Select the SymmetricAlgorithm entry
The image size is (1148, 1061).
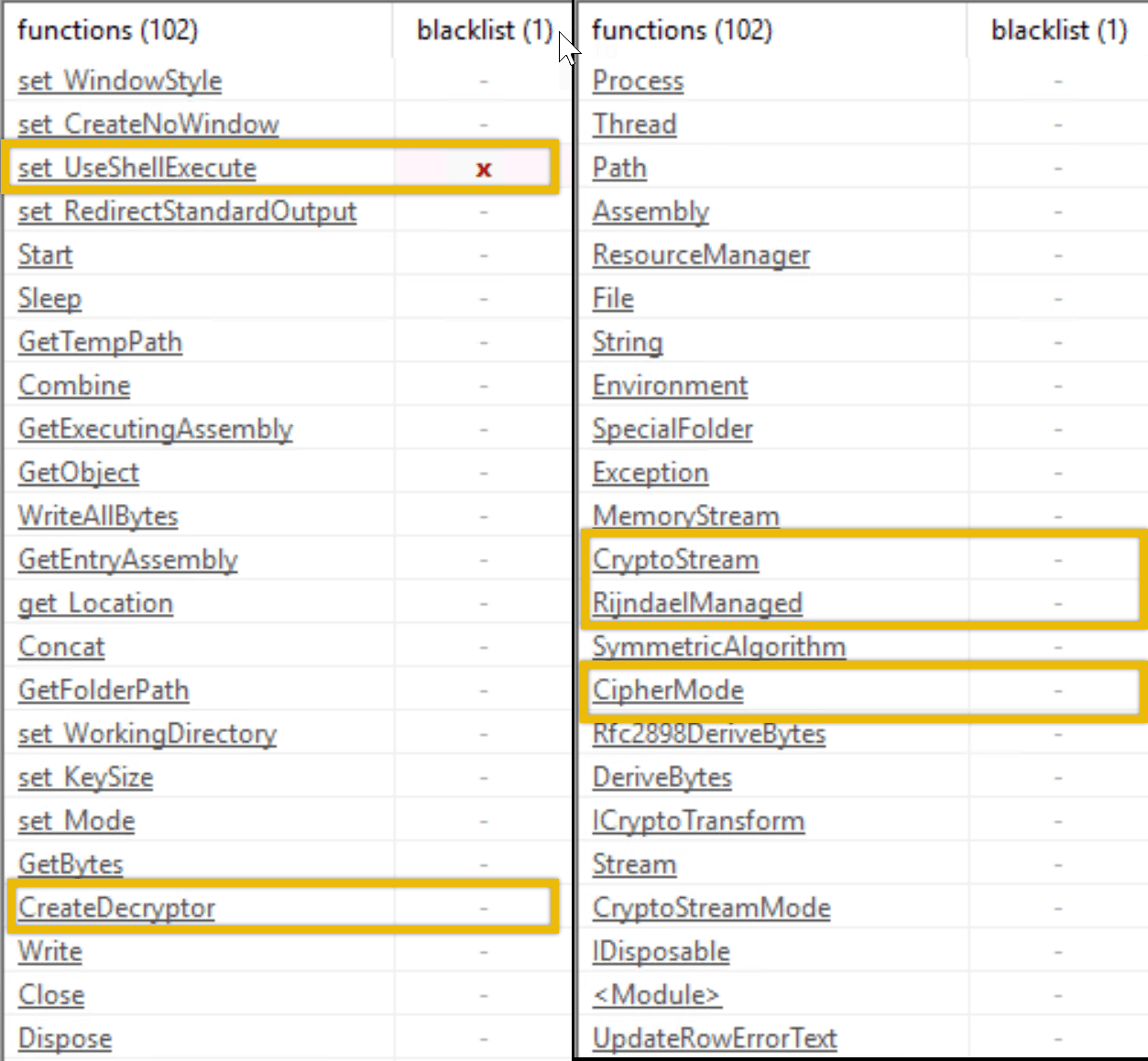pyautogui.click(x=718, y=647)
